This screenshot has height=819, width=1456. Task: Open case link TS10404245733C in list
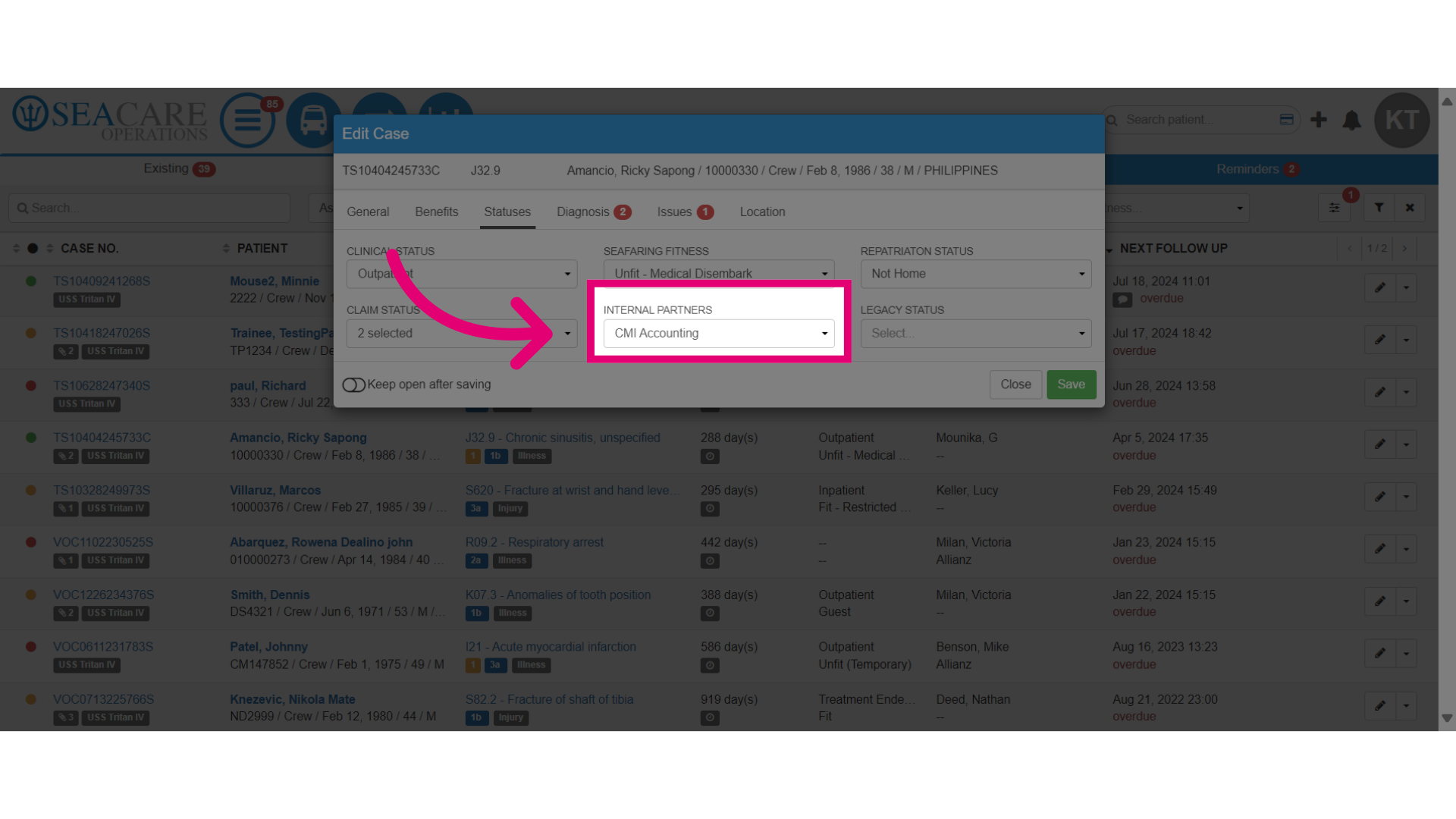[x=102, y=438]
